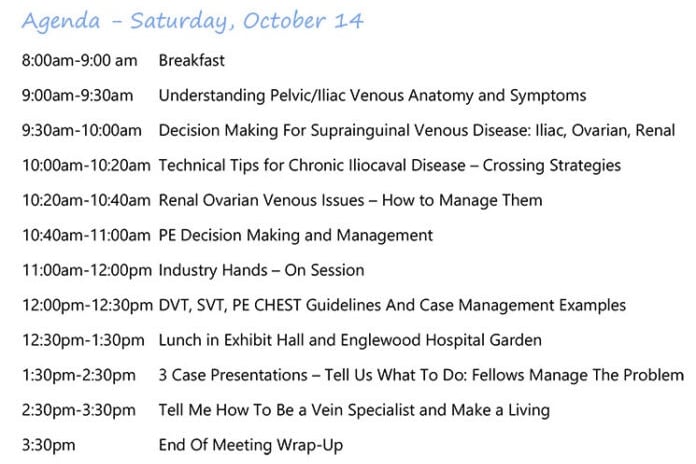This screenshot has height=464, width=696.
Task: Click Technical Tips for Chronic Iliocaval Disease
Action: [x=390, y=166]
